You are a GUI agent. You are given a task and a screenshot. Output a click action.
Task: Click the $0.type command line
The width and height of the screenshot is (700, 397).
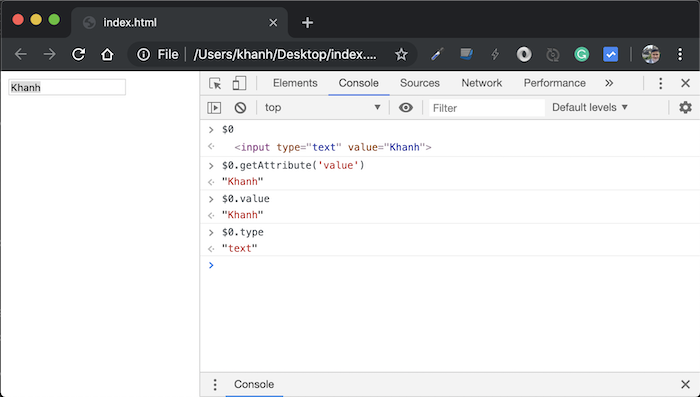[x=242, y=232]
